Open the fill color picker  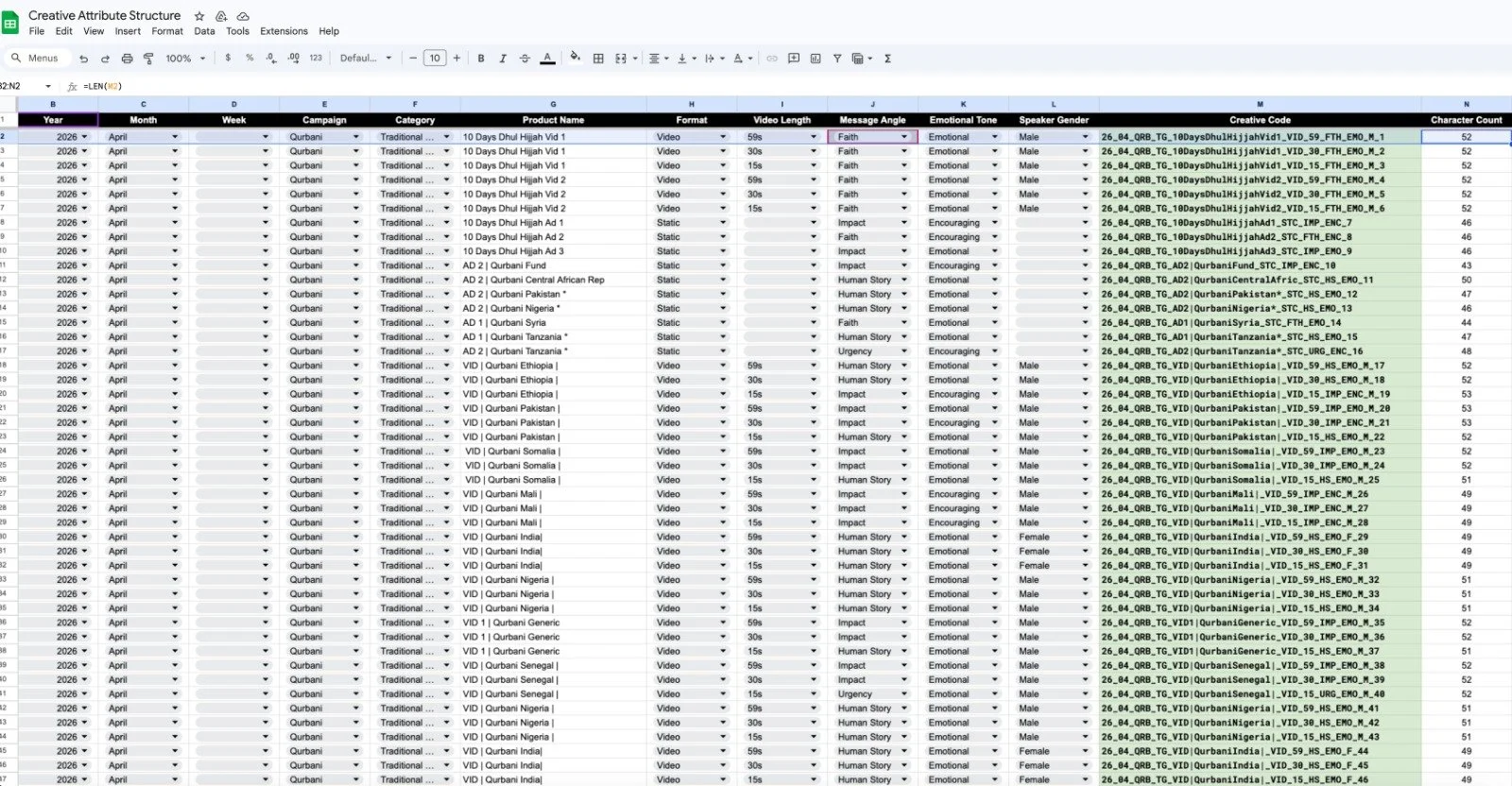(x=575, y=58)
